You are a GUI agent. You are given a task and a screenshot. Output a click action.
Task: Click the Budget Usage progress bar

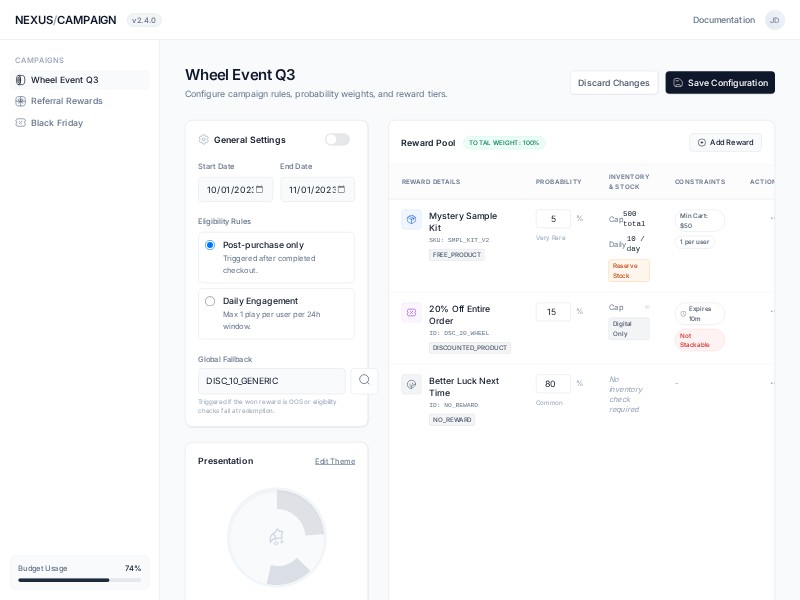tap(79, 580)
